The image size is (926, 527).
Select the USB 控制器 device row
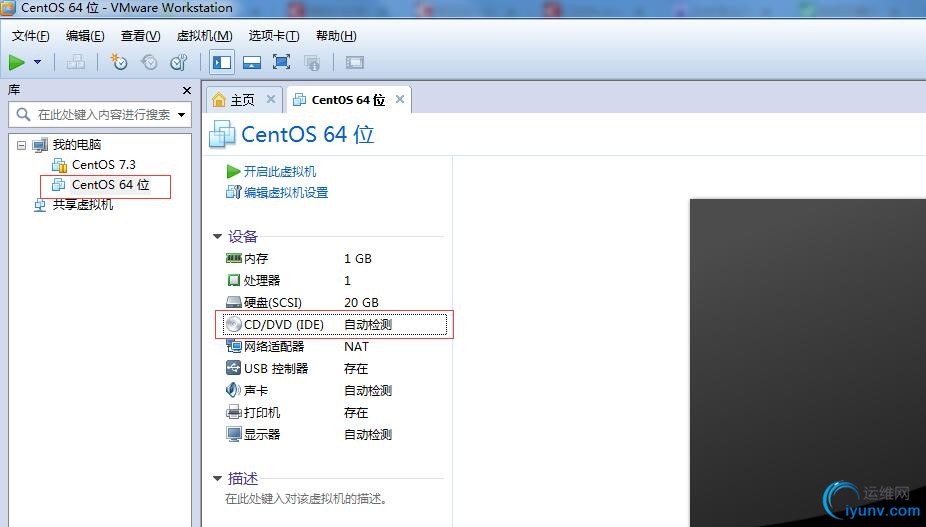(x=335, y=369)
